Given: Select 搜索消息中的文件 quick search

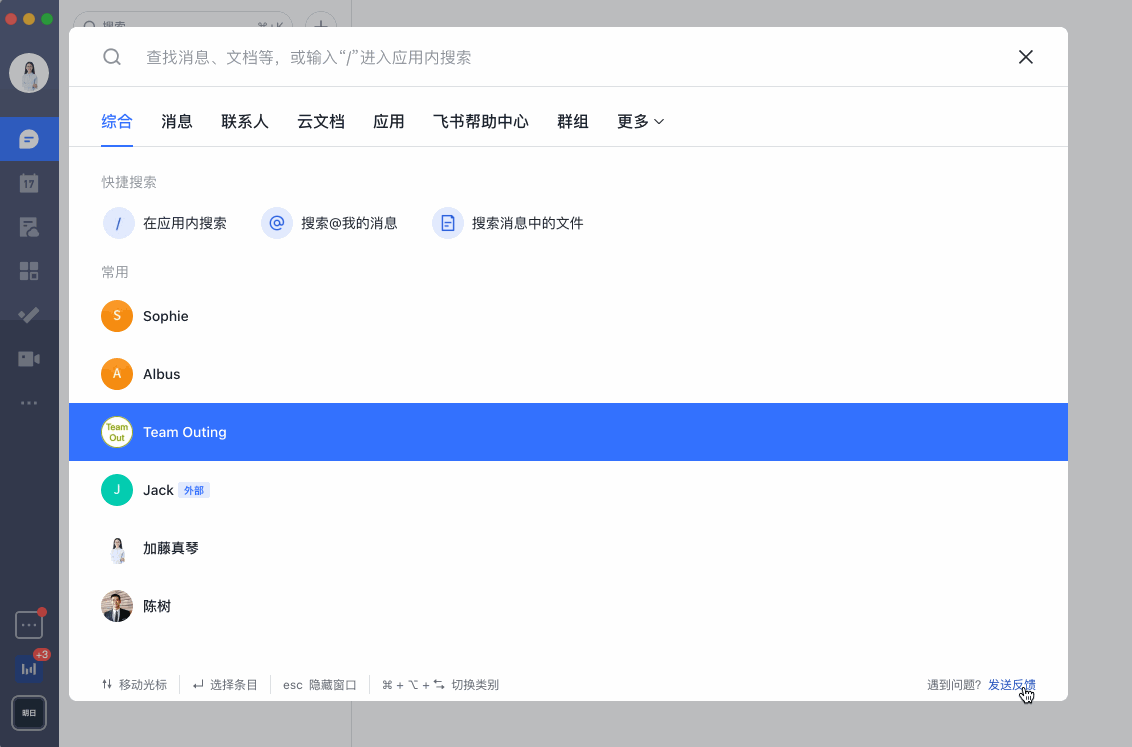Looking at the screenshot, I should (x=528, y=223).
